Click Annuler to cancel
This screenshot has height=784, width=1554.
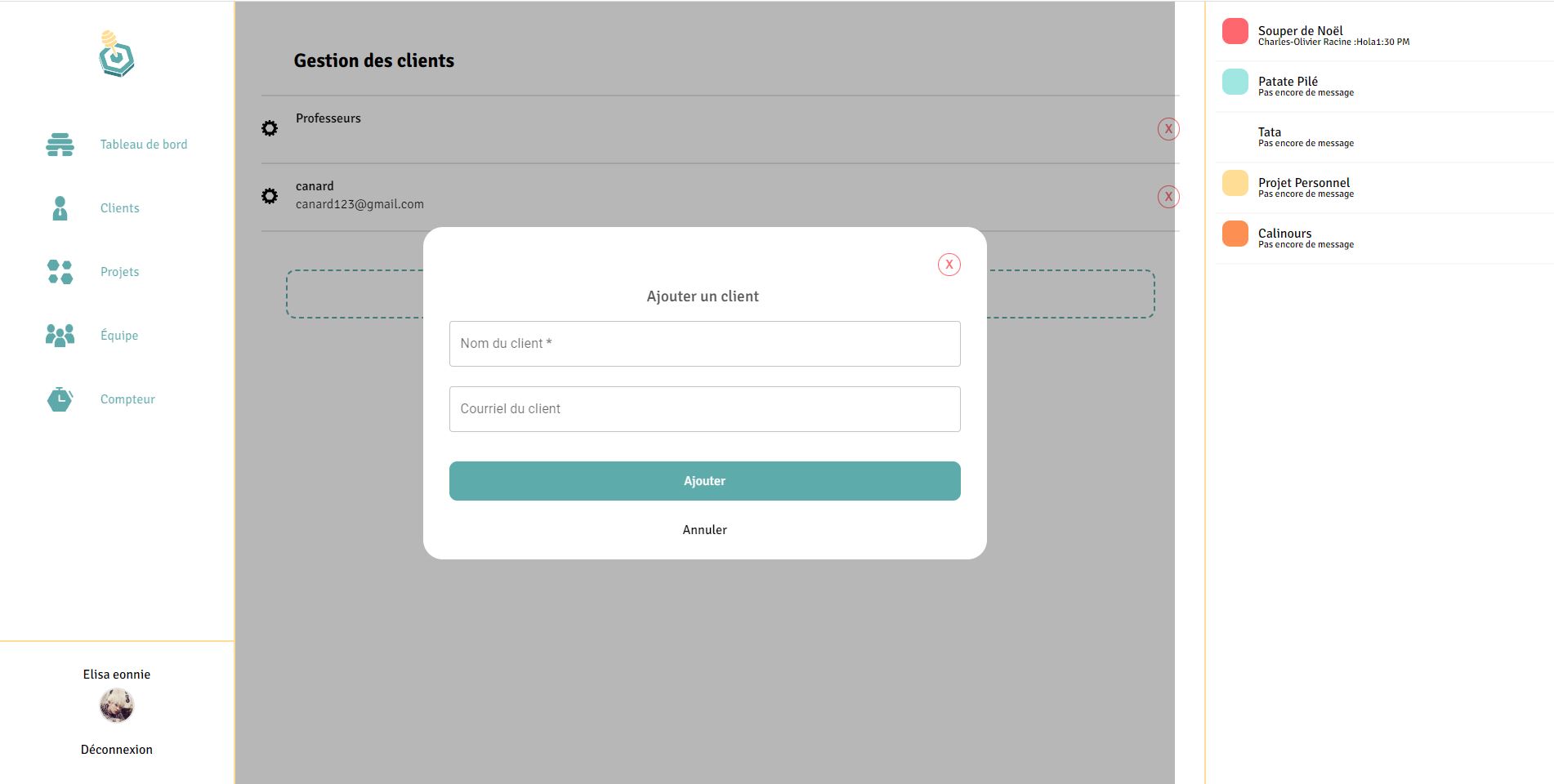(704, 530)
